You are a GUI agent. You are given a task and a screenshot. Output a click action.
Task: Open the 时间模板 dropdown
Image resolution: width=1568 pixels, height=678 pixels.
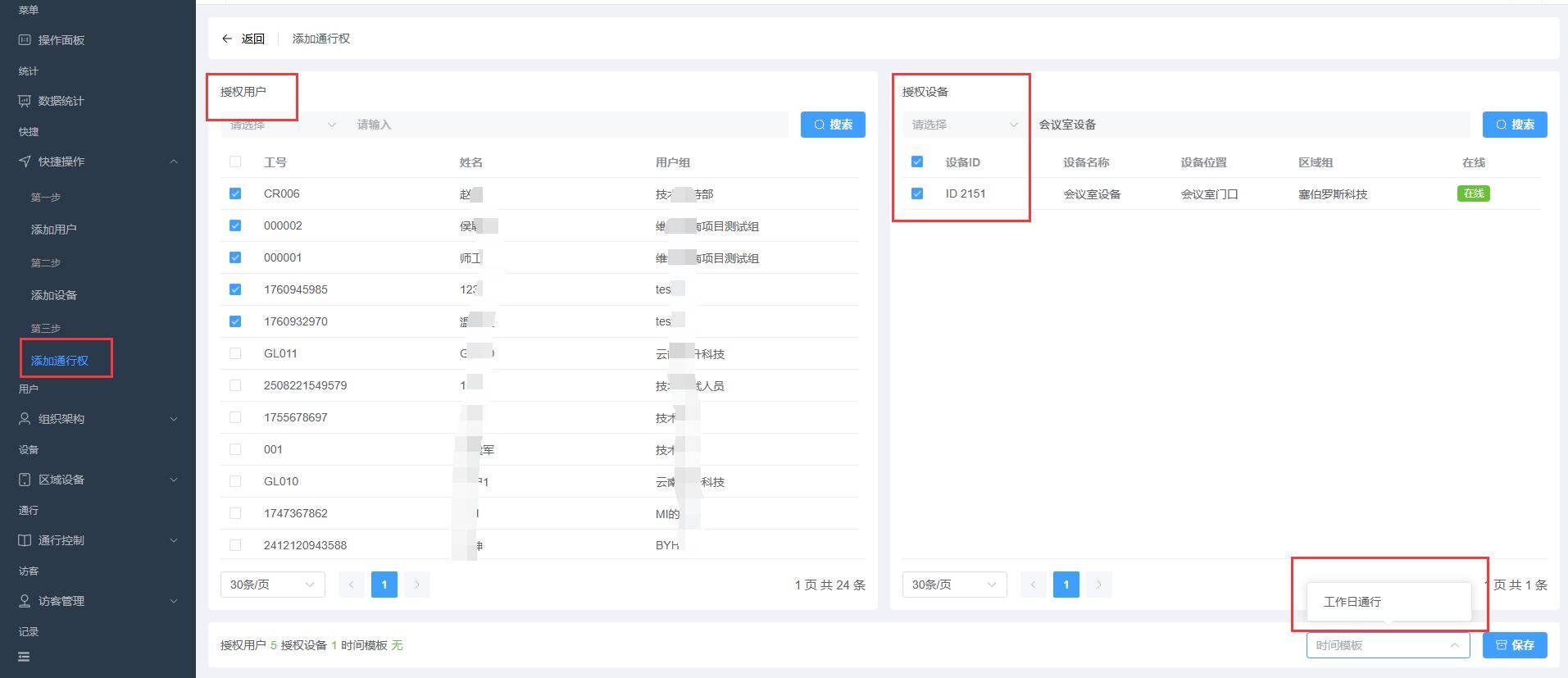(x=1387, y=645)
